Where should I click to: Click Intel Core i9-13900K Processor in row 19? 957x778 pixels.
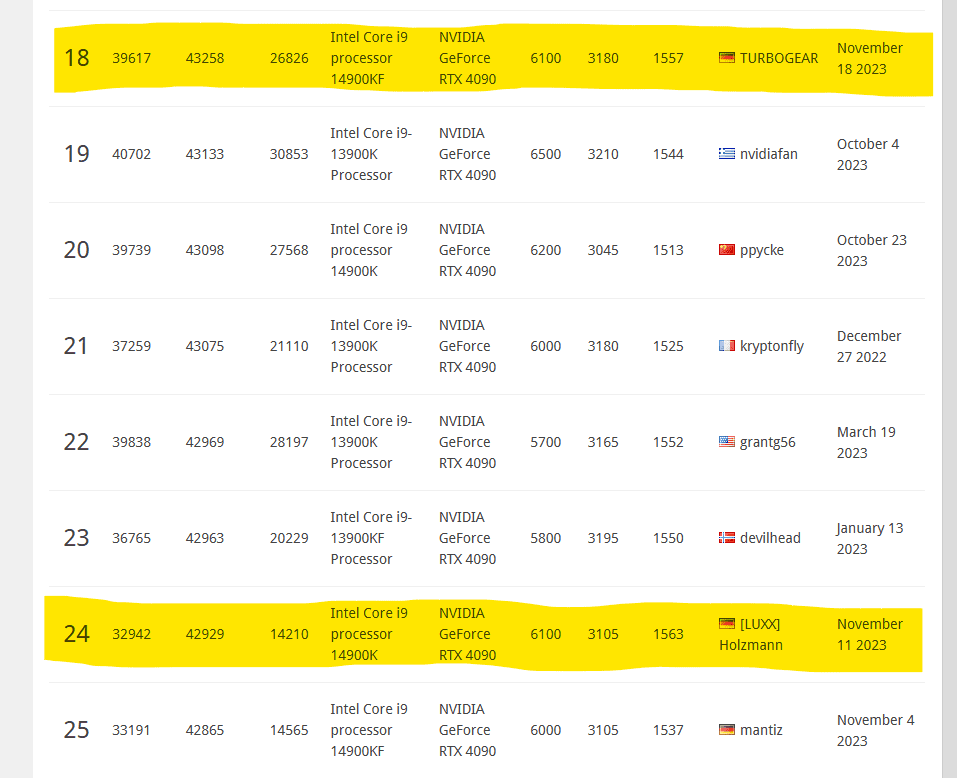371,154
